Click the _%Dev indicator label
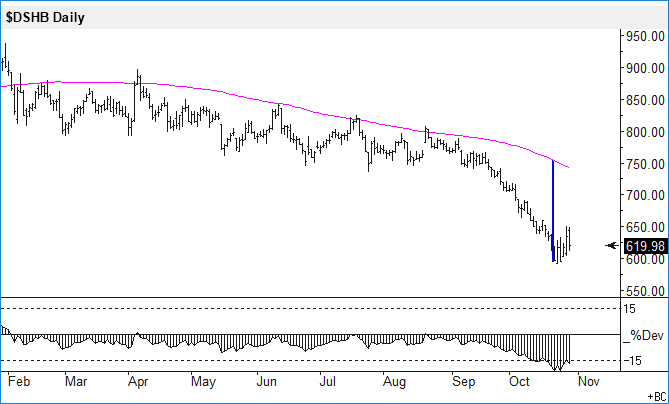The image size is (669, 404). click(643, 335)
